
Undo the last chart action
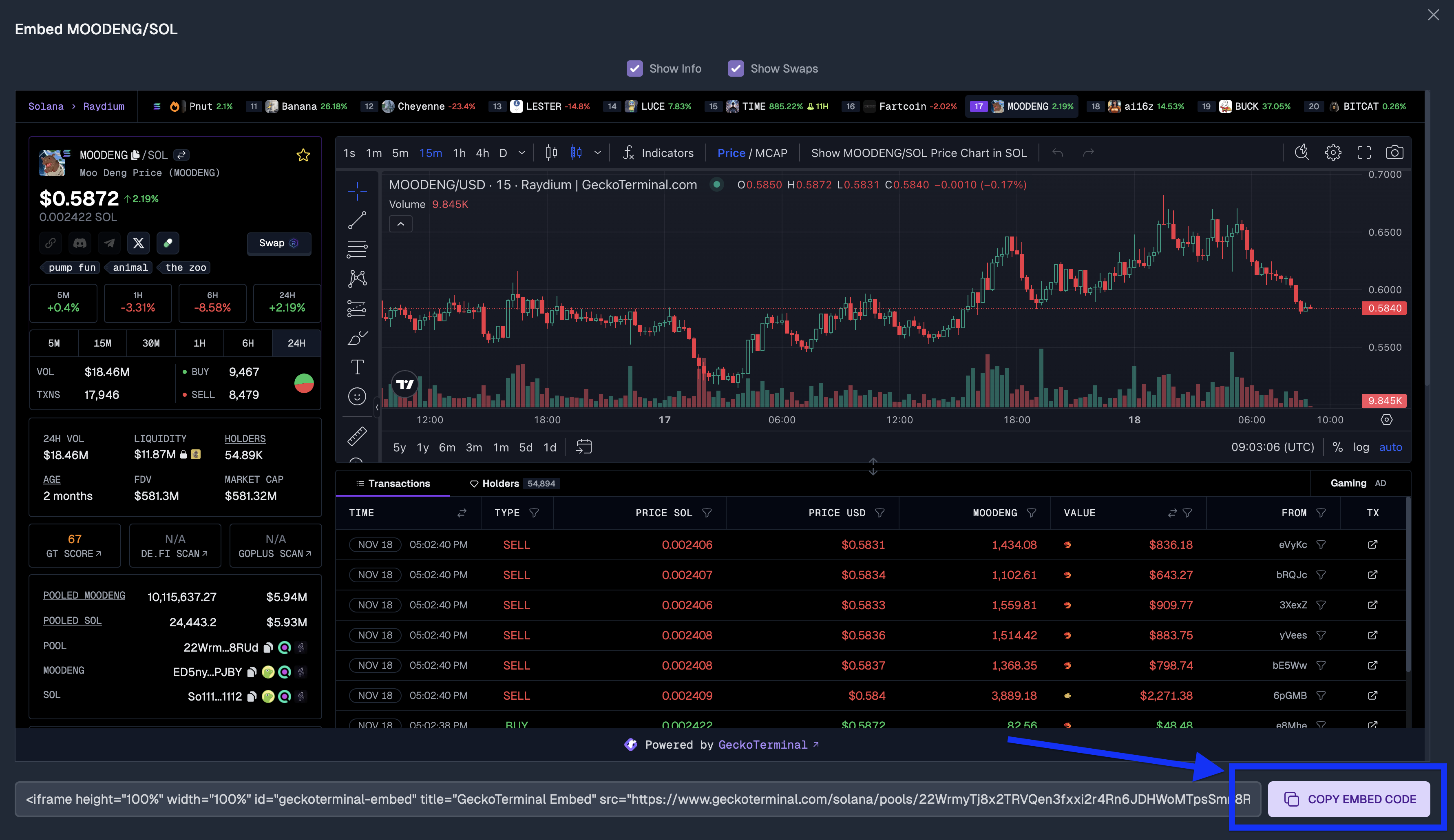pyautogui.click(x=1057, y=153)
